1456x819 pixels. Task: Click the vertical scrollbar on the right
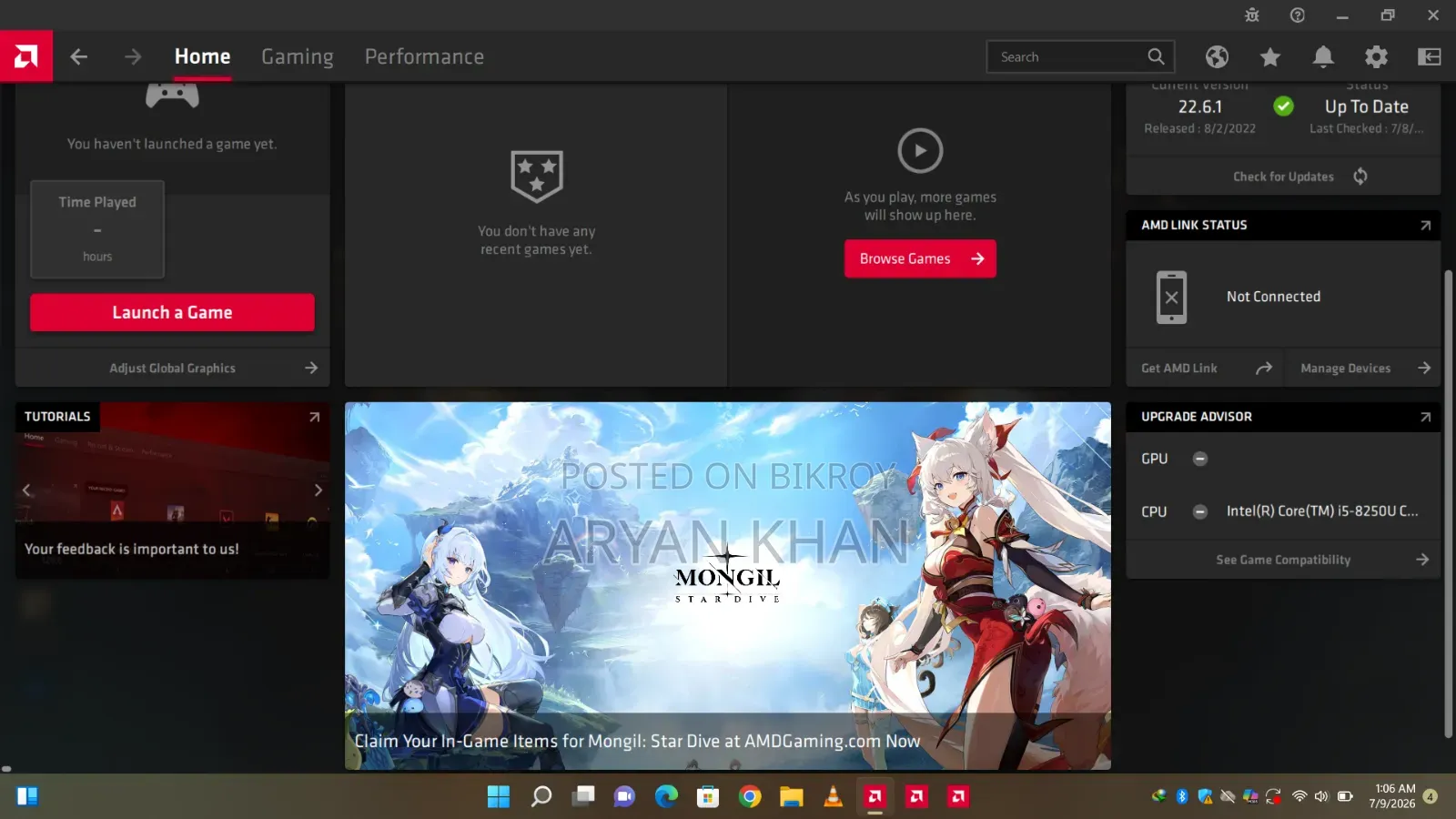1449,503
